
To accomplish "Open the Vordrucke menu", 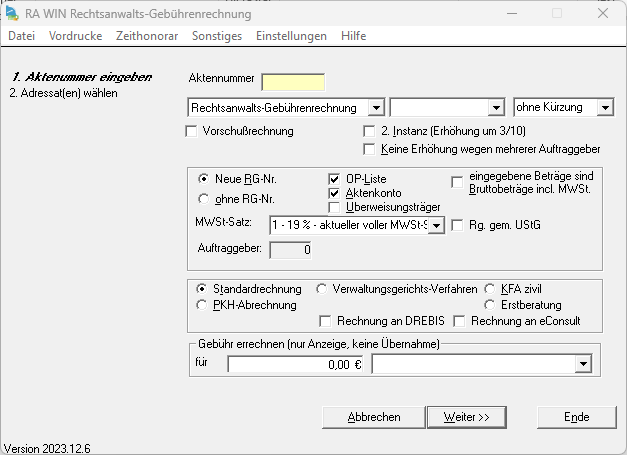I will pyautogui.click(x=76, y=36).
